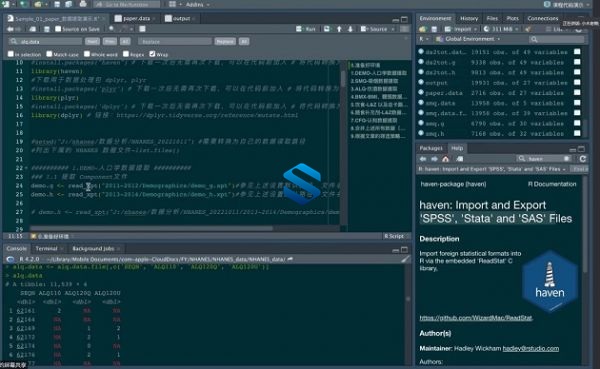
Task: Open the R language dropdown in Environment pane
Action: (x=423, y=39)
